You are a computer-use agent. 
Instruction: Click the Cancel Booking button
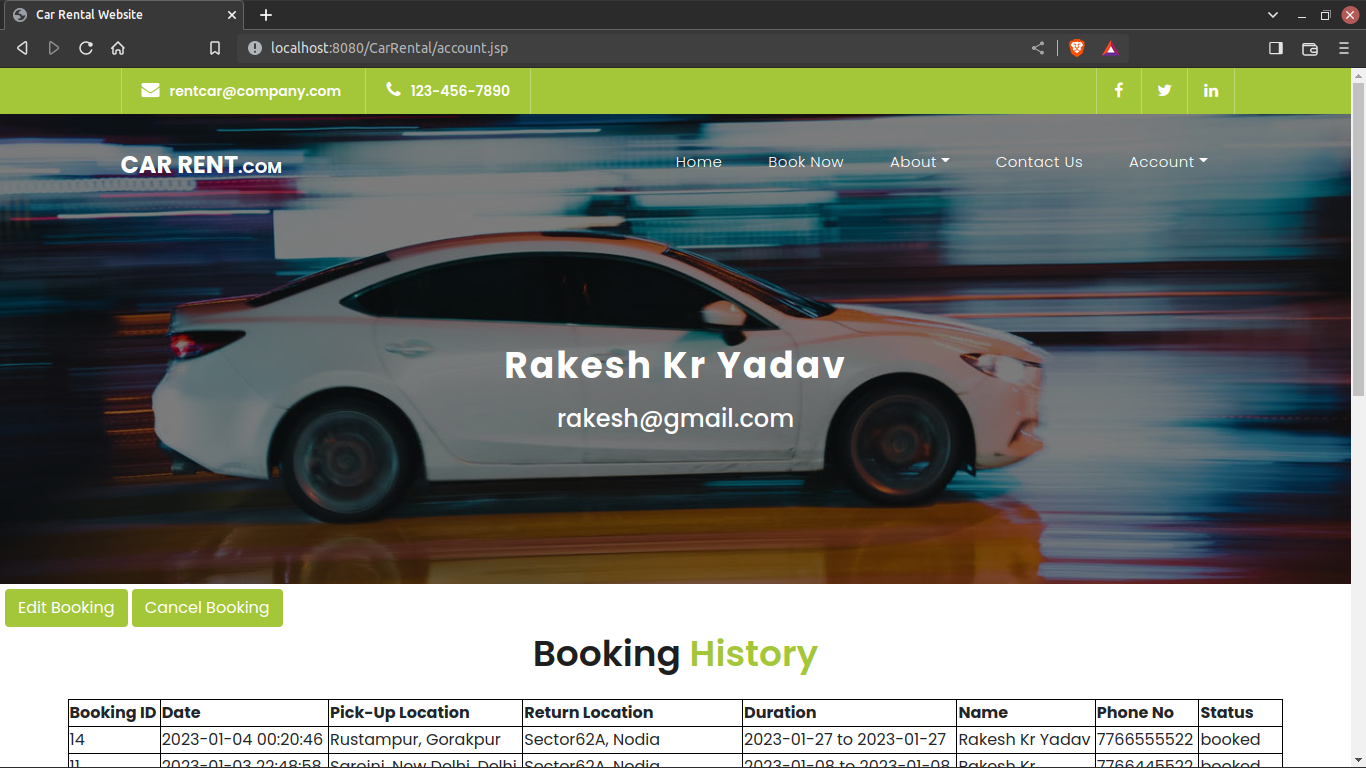[207, 608]
